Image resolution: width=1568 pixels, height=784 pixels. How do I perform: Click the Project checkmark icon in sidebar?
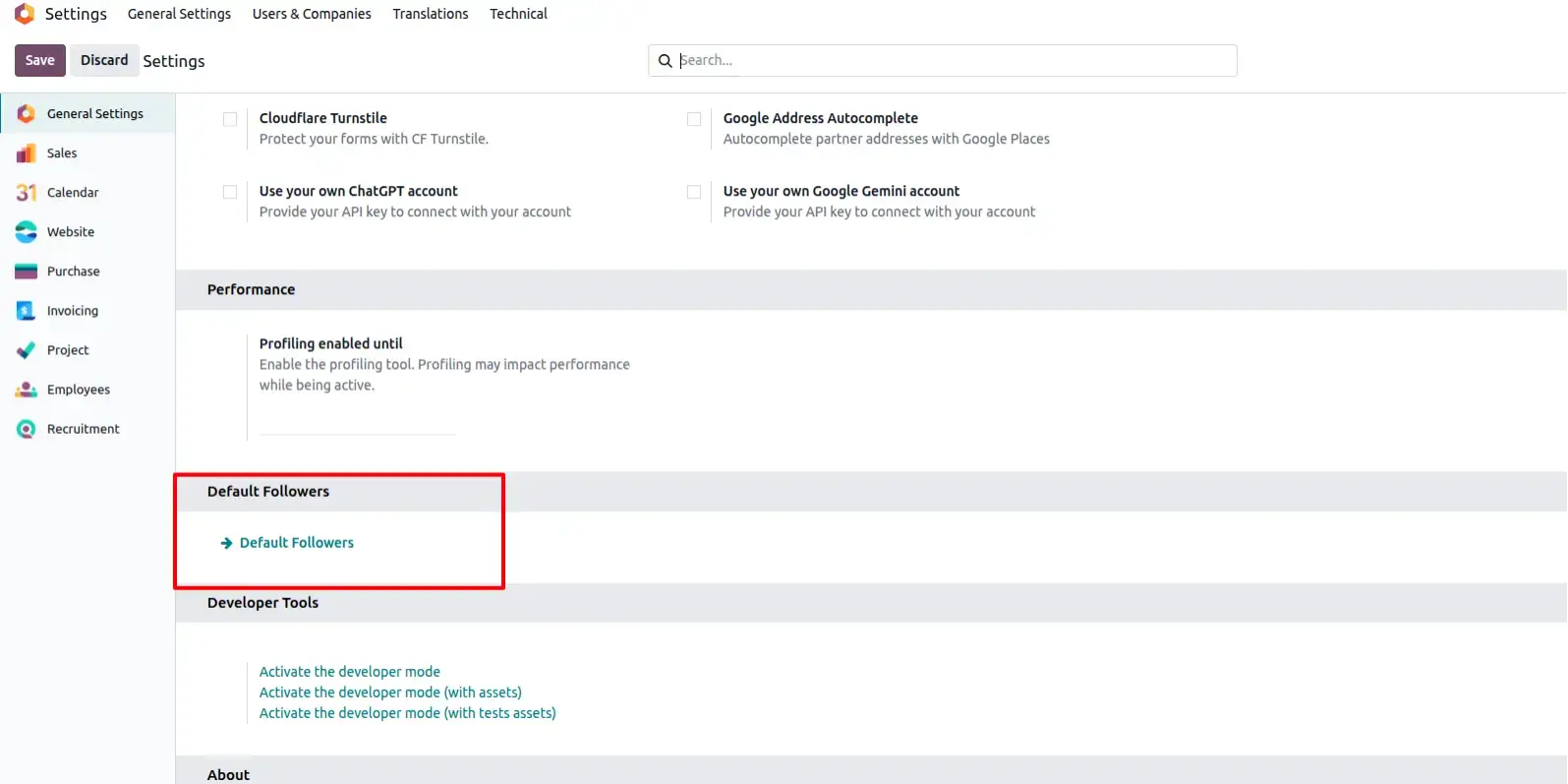27,350
